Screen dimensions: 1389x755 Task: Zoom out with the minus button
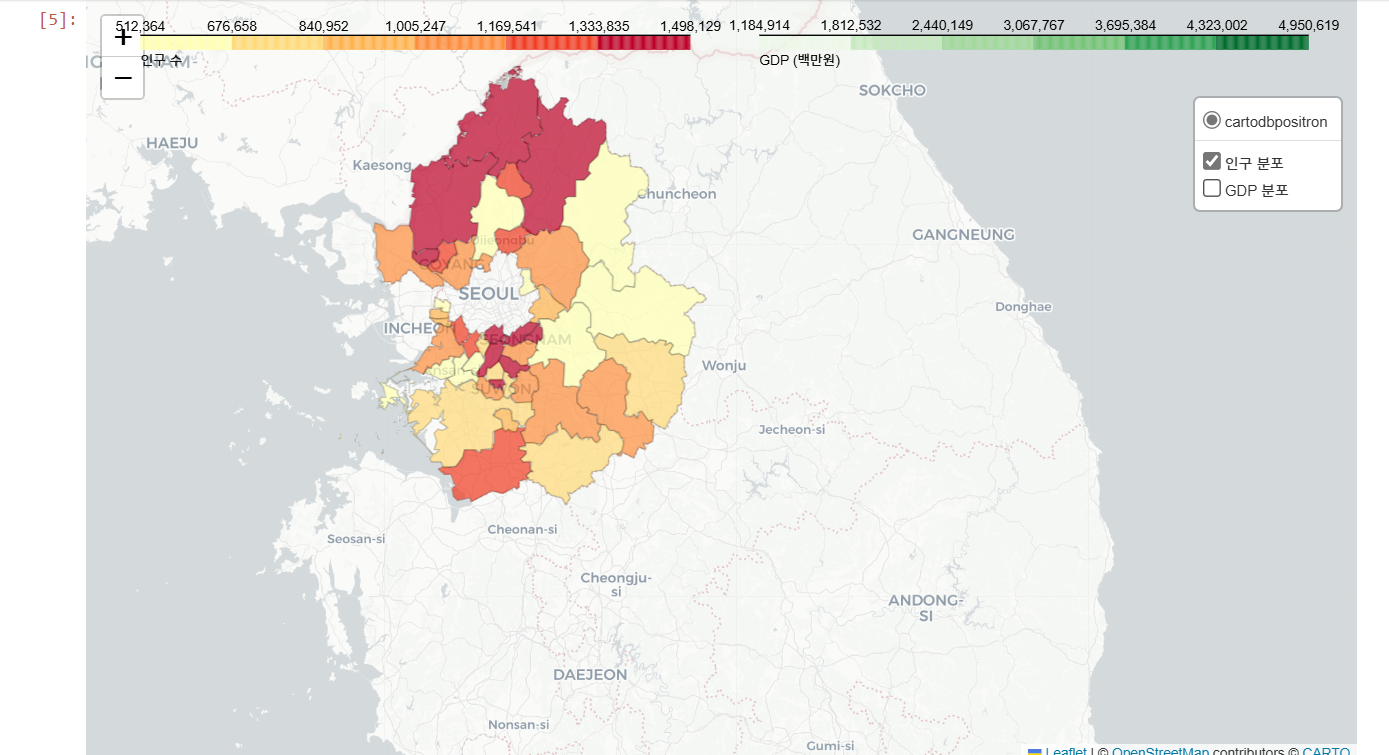pos(123,78)
